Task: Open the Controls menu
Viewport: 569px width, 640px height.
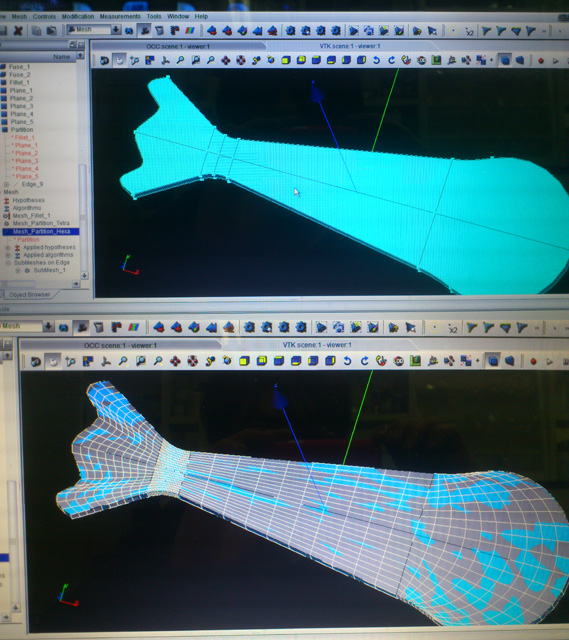Action: pos(44,17)
